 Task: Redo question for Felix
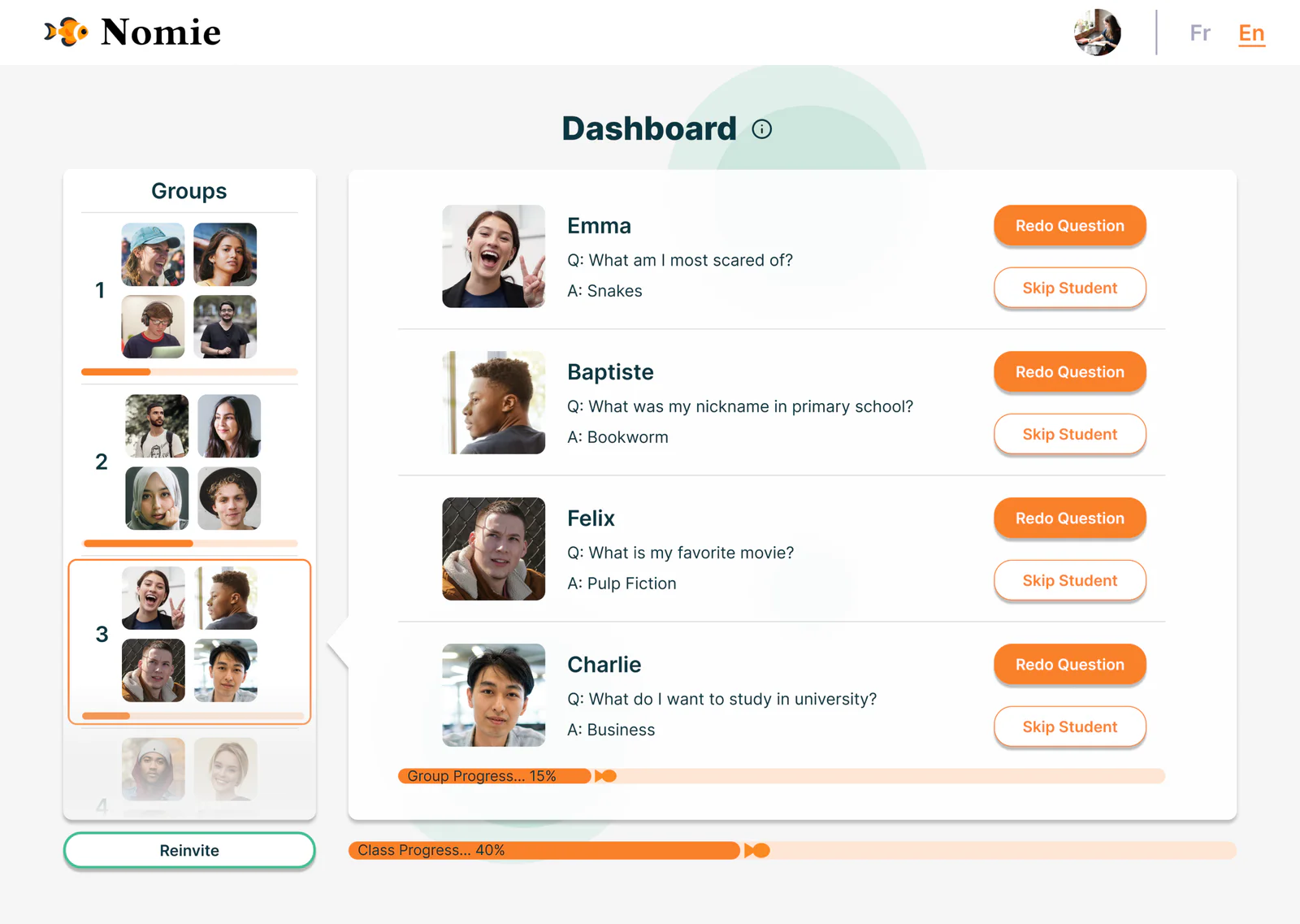pyautogui.click(x=1069, y=518)
